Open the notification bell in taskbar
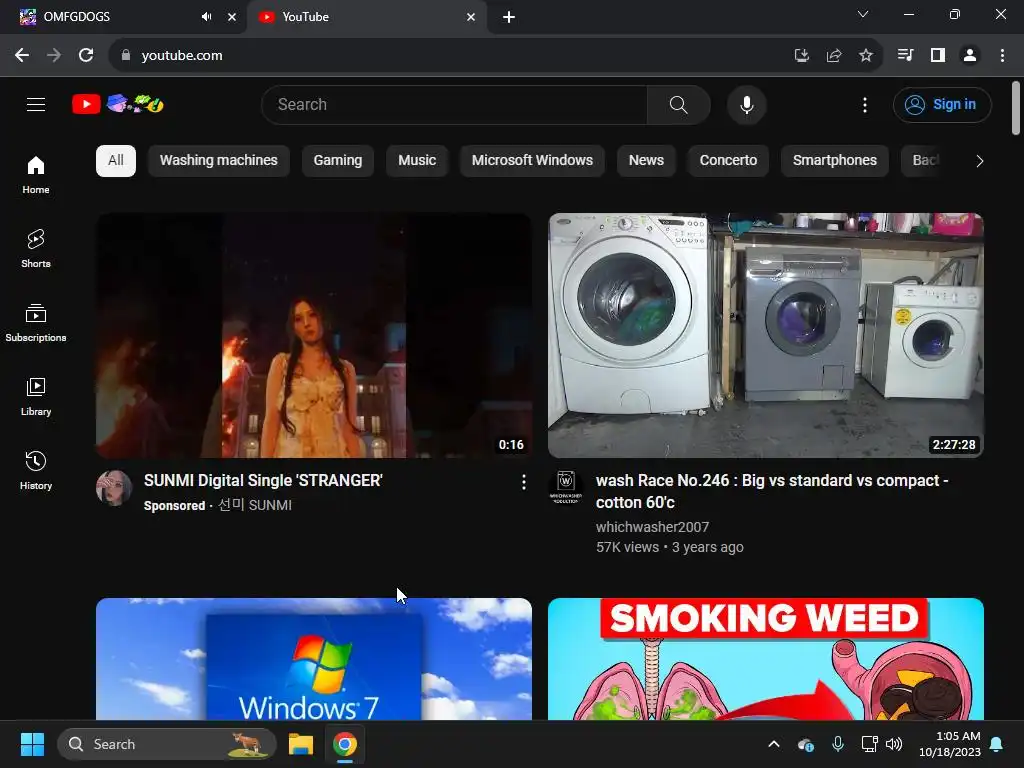 [x=997, y=744]
